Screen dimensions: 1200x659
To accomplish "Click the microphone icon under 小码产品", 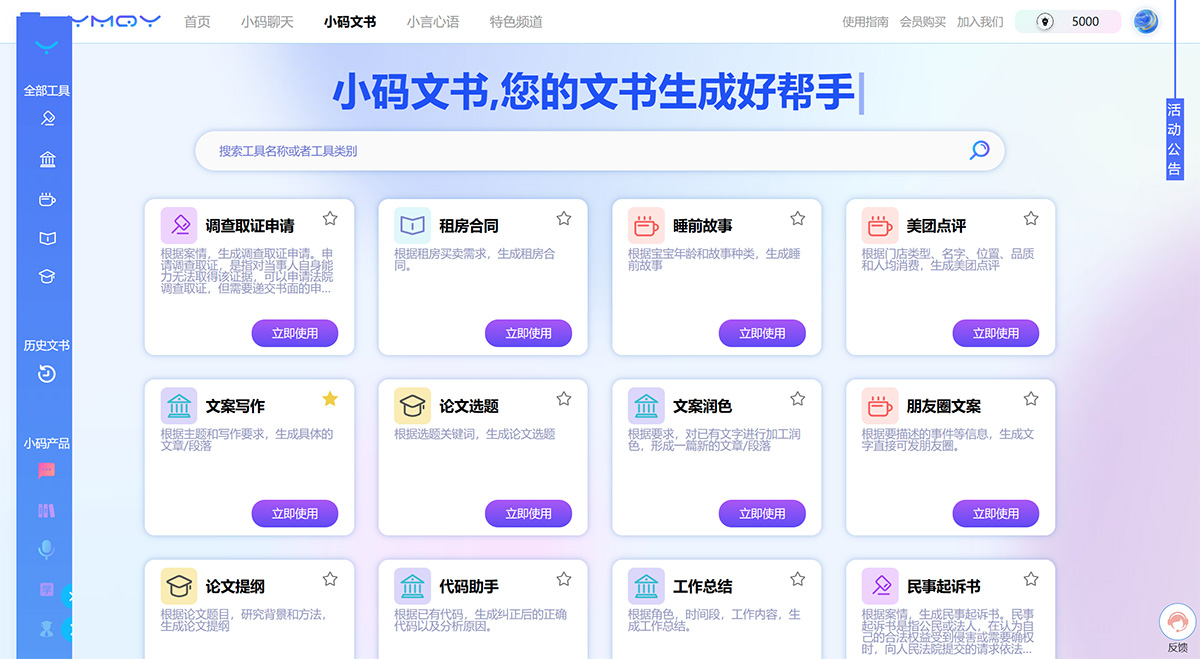I will (46, 549).
